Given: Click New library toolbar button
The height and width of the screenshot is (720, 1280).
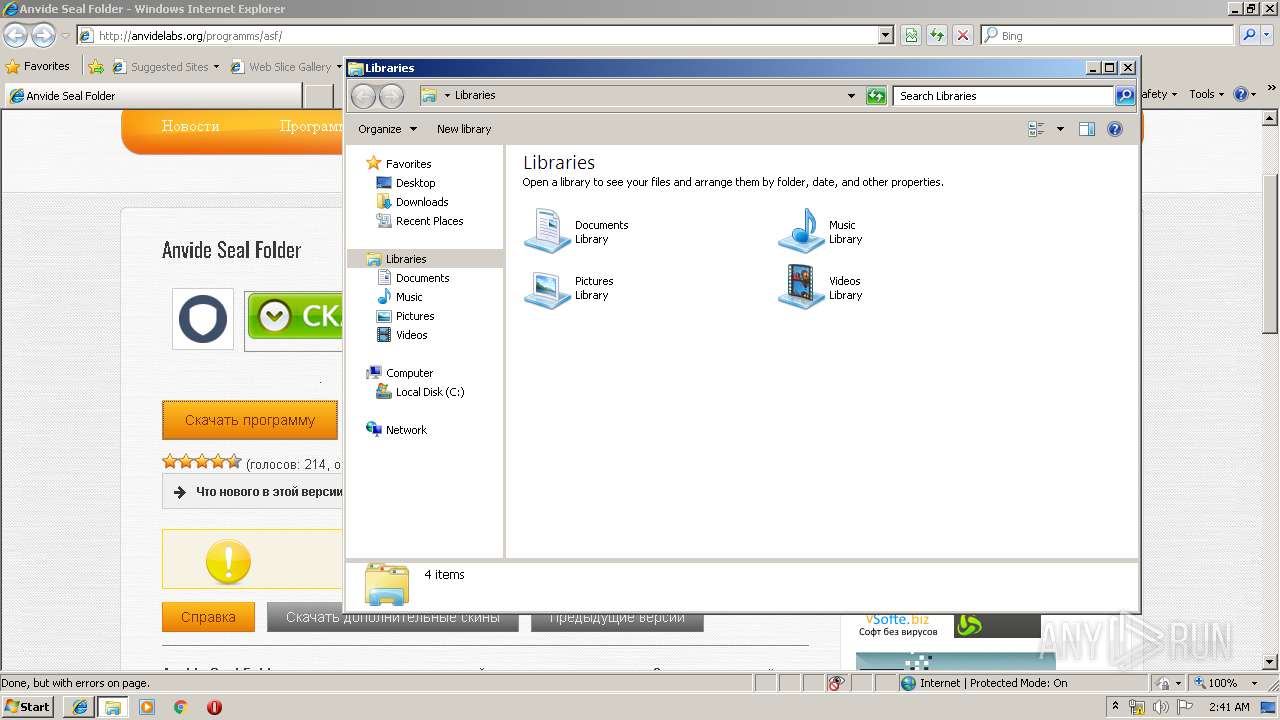Looking at the screenshot, I should click(464, 129).
